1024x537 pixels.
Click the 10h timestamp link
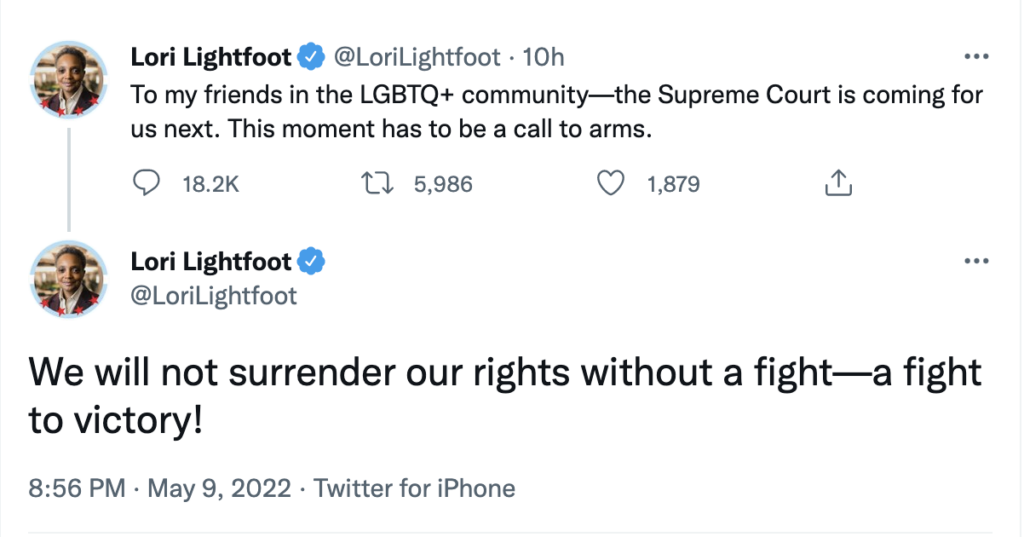[544, 58]
